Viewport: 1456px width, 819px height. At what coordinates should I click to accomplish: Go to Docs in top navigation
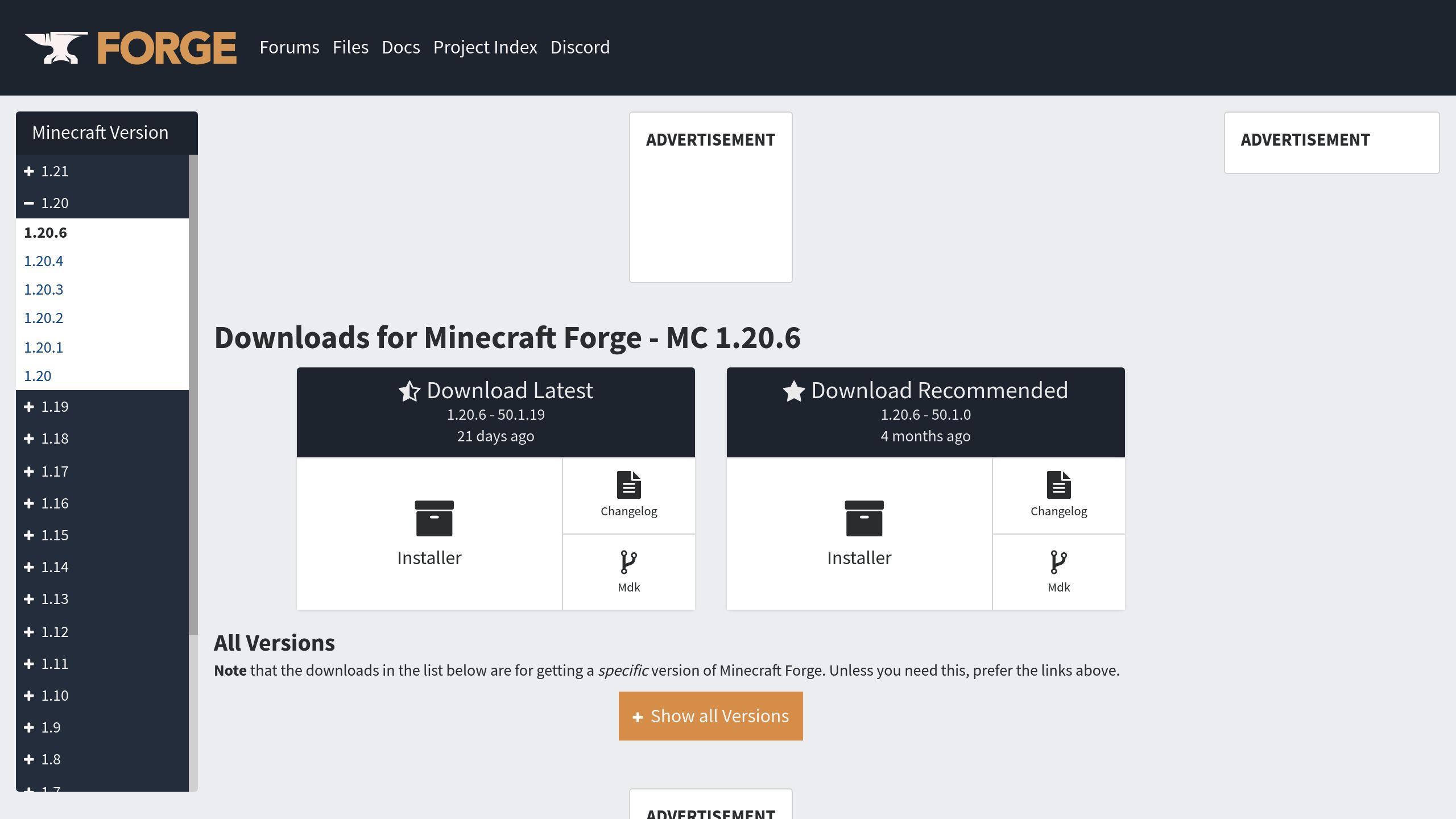tap(400, 47)
